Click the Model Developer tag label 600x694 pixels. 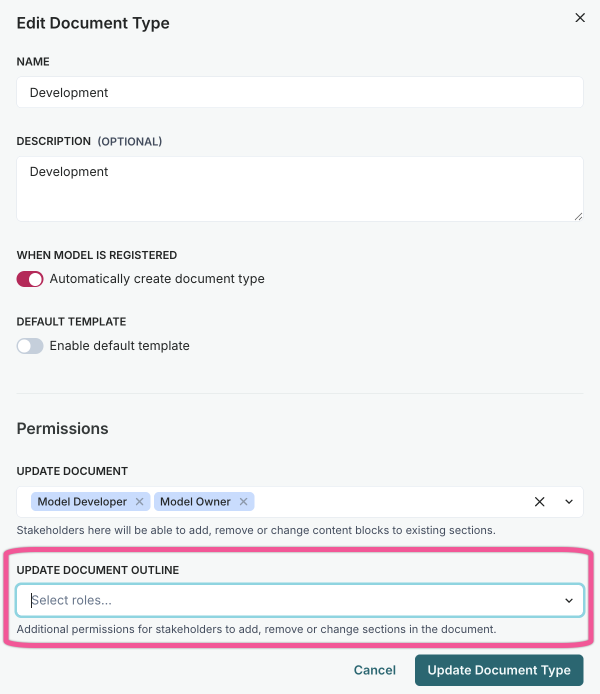click(x=82, y=502)
